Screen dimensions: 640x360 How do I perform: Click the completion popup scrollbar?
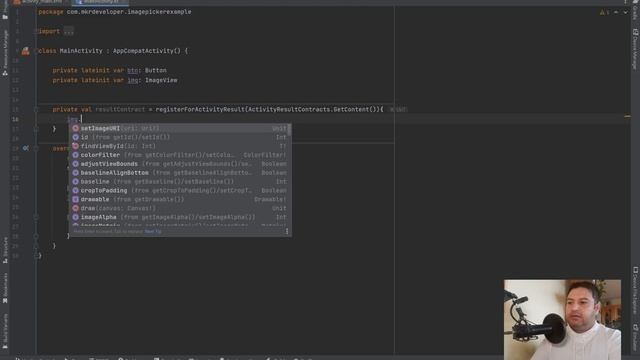tap(289, 130)
